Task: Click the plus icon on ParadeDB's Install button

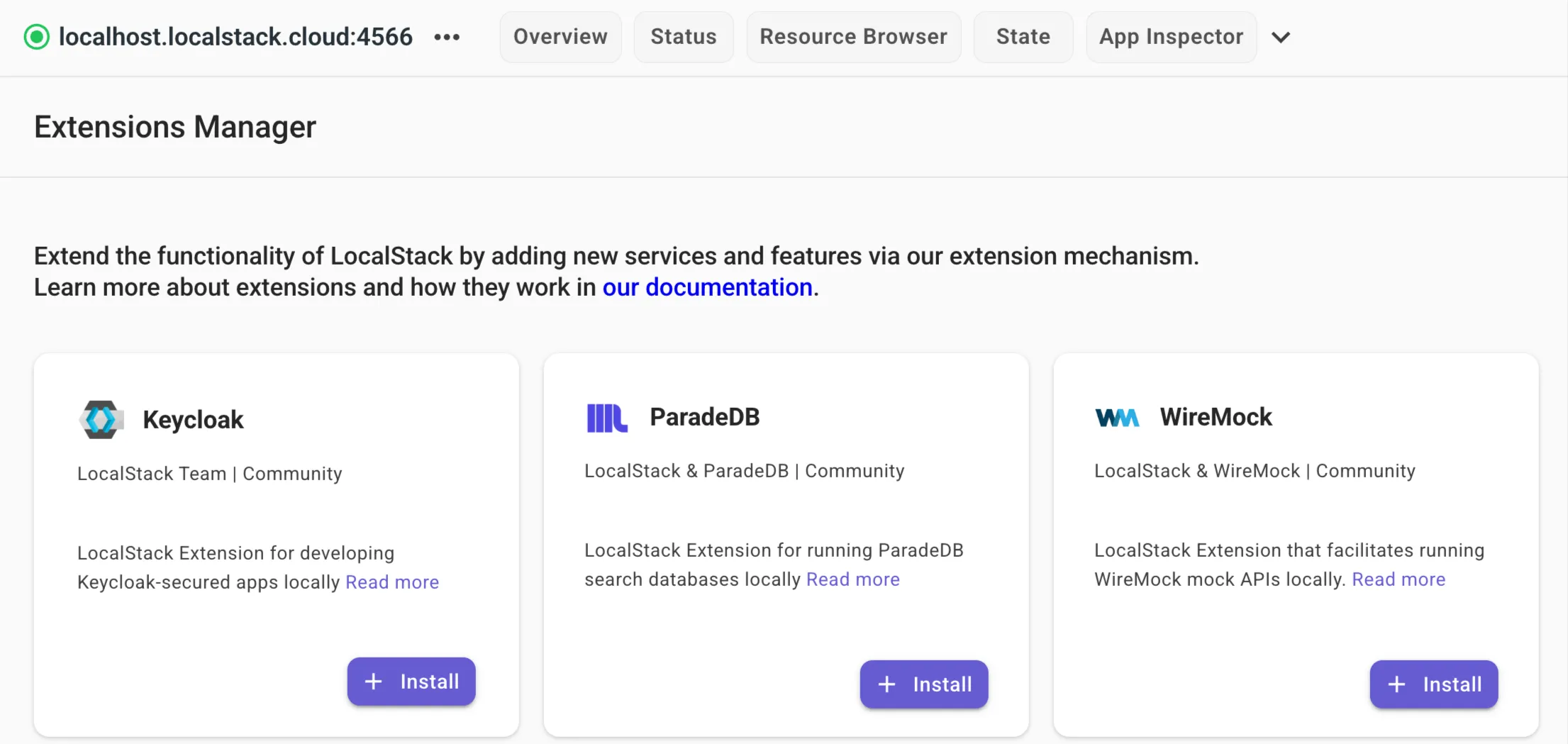Action: [x=886, y=684]
